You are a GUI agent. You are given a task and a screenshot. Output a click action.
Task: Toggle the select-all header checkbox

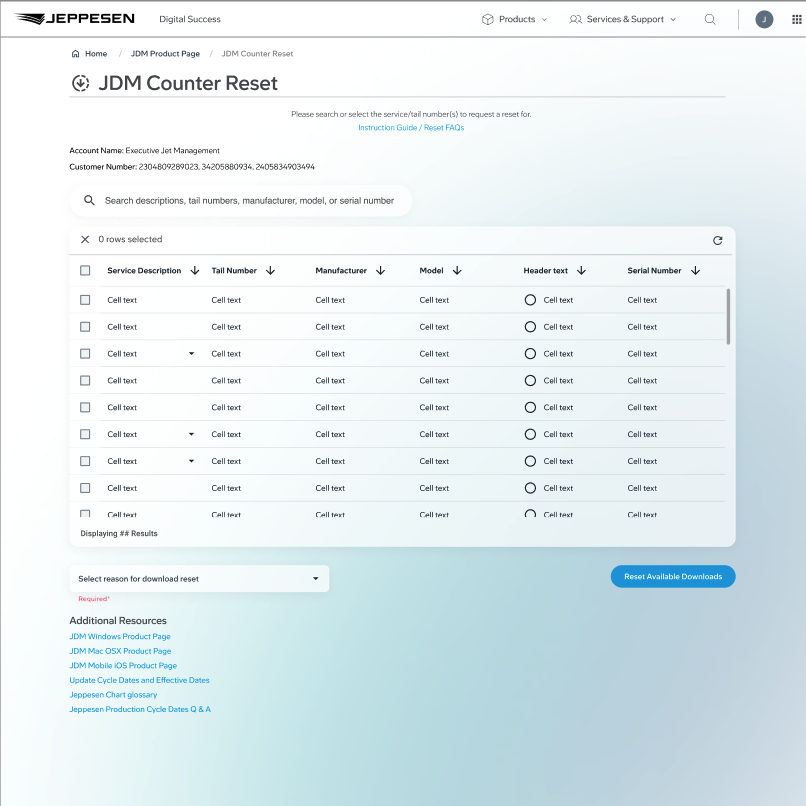(x=85, y=270)
